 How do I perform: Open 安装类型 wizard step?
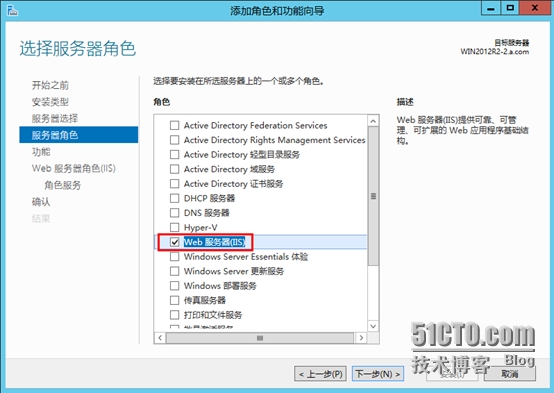tap(50, 102)
